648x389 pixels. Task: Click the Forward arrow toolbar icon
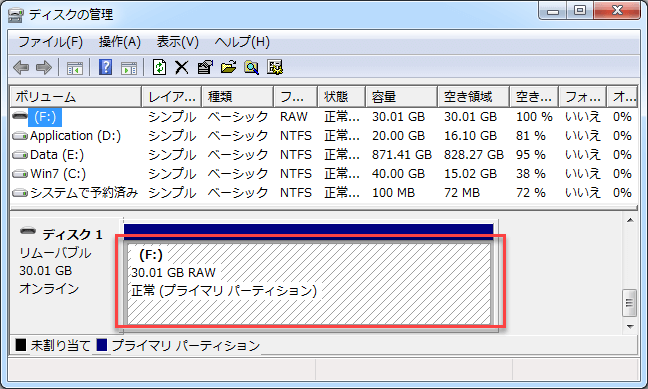(x=44, y=67)
